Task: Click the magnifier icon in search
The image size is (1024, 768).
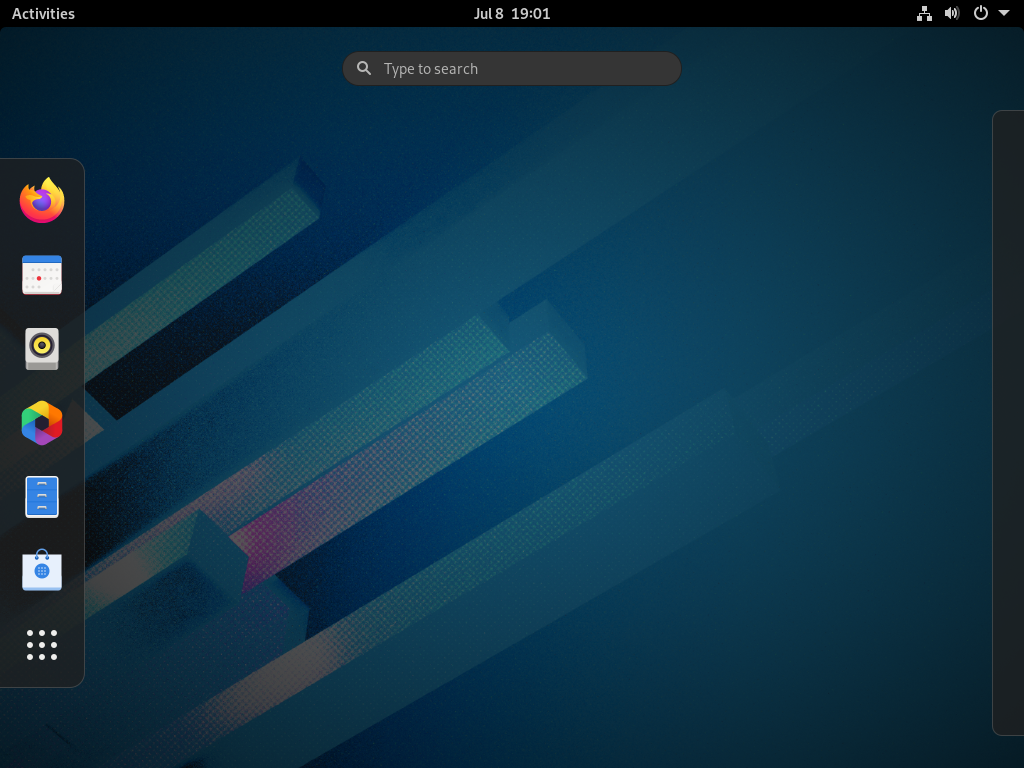Action: (364, 68)
